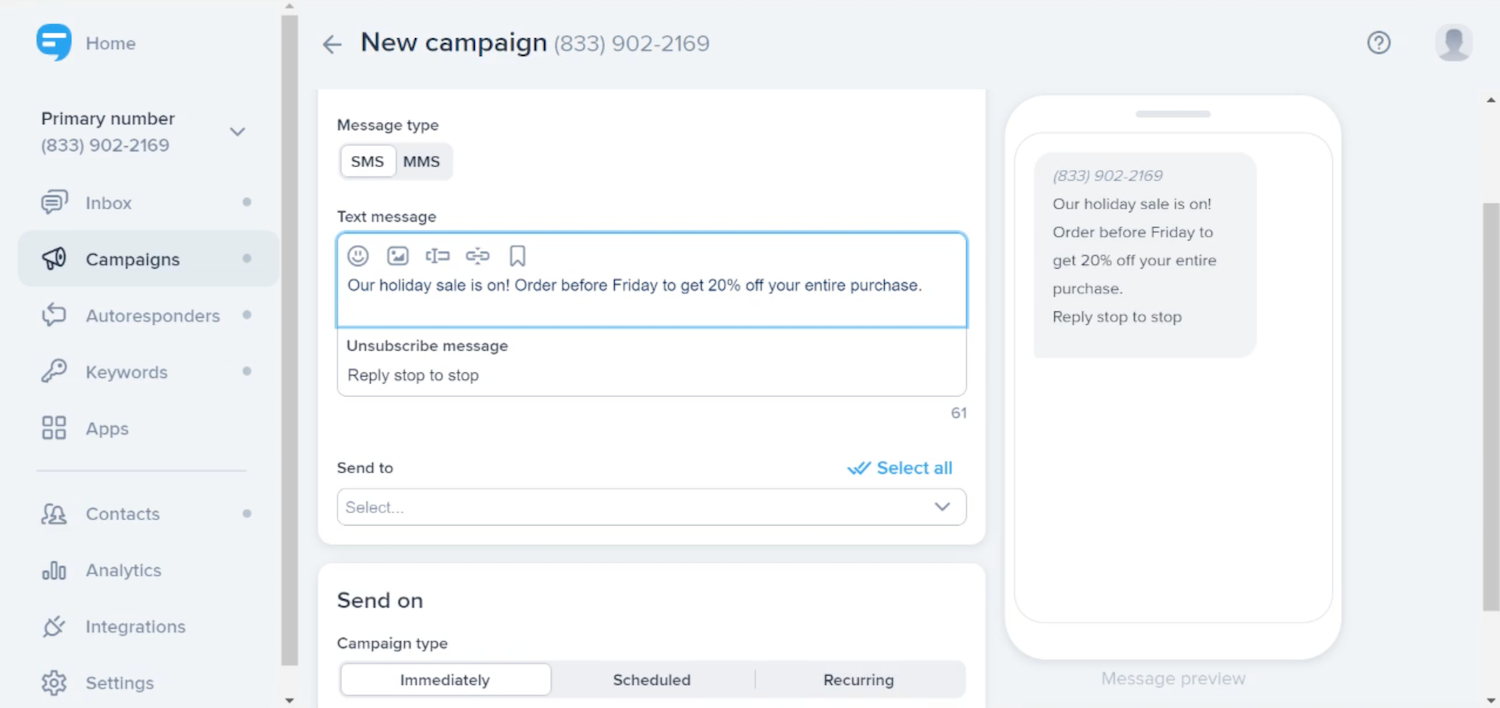The width and height of the screenshot is (1500, 708).
Task: Click the page's right vertical scrollbar
Action: tap(1491, 400)
